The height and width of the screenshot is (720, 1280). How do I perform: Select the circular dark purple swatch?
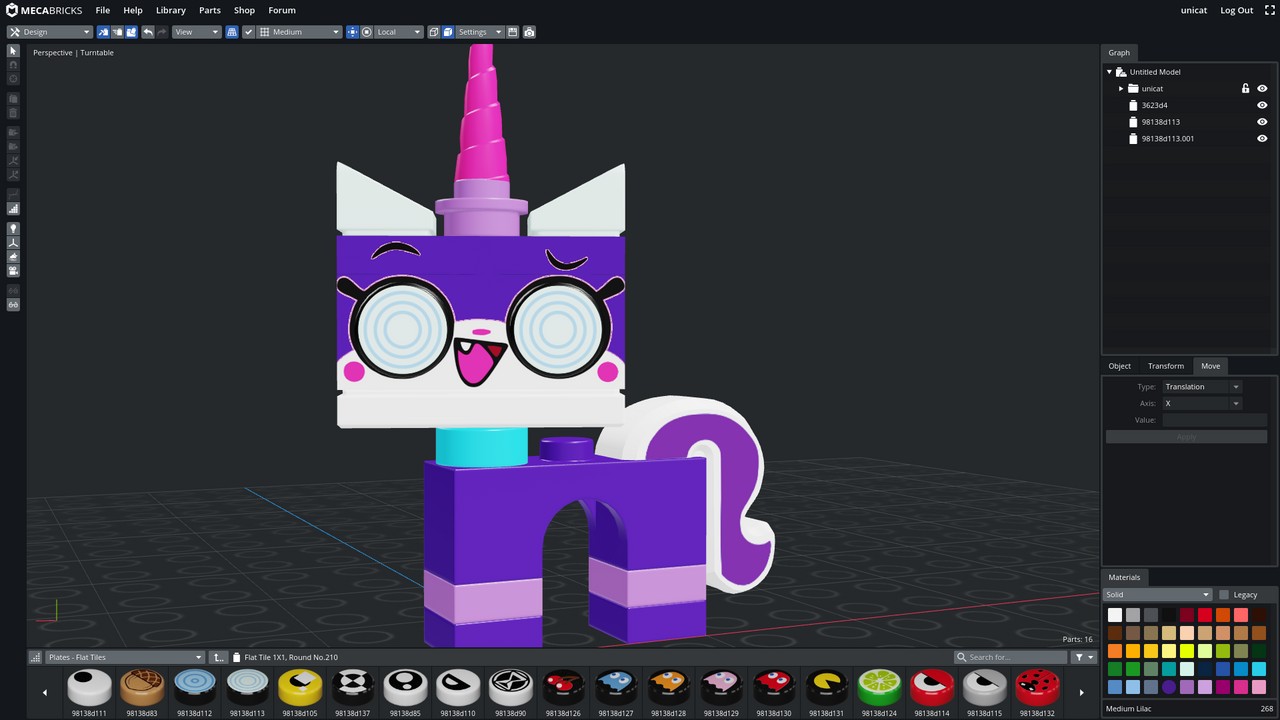[x=1169, y=687]
